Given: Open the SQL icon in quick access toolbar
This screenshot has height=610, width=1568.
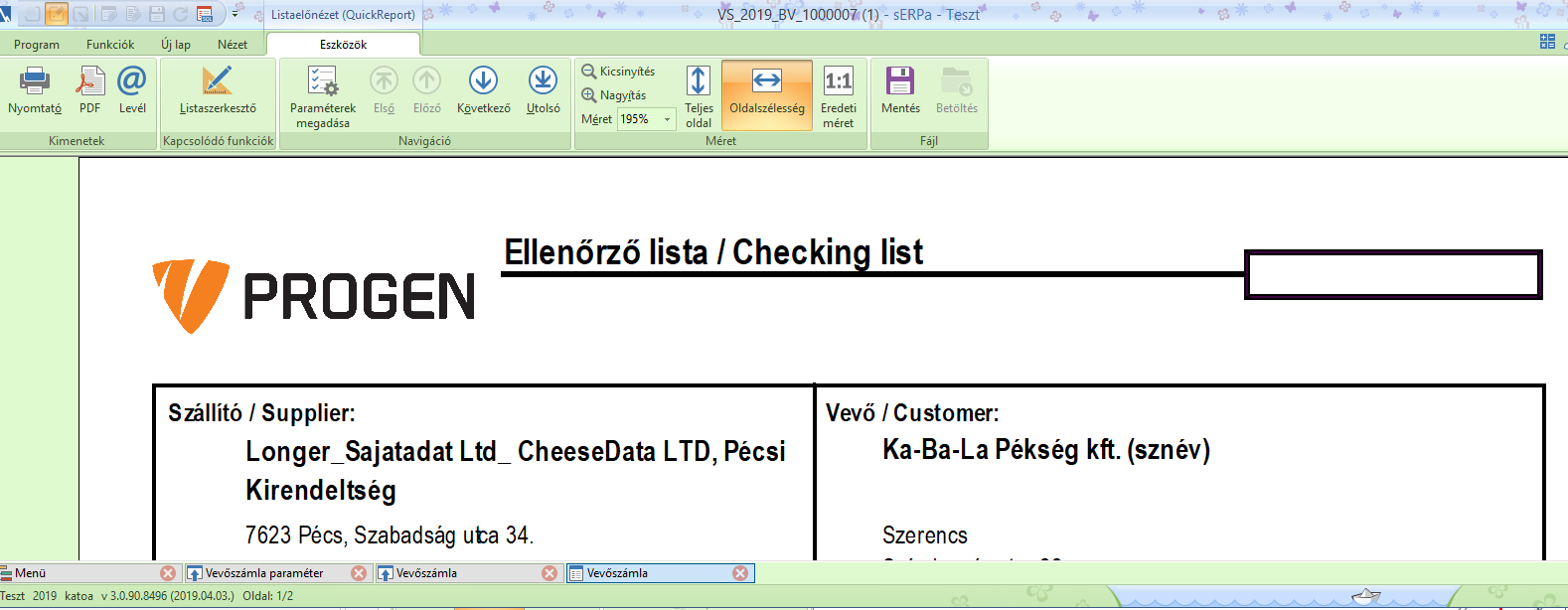Looking at the screenshot, I should 205,14.
